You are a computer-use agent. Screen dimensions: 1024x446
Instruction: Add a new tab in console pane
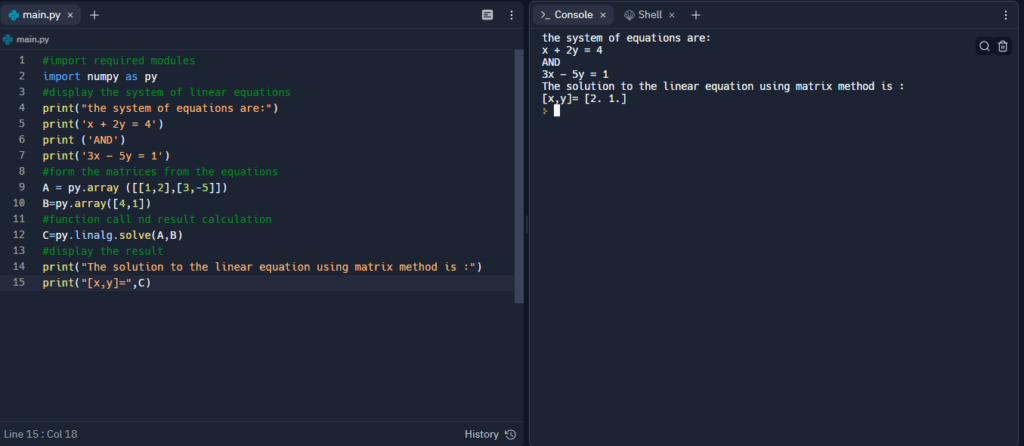696,15
